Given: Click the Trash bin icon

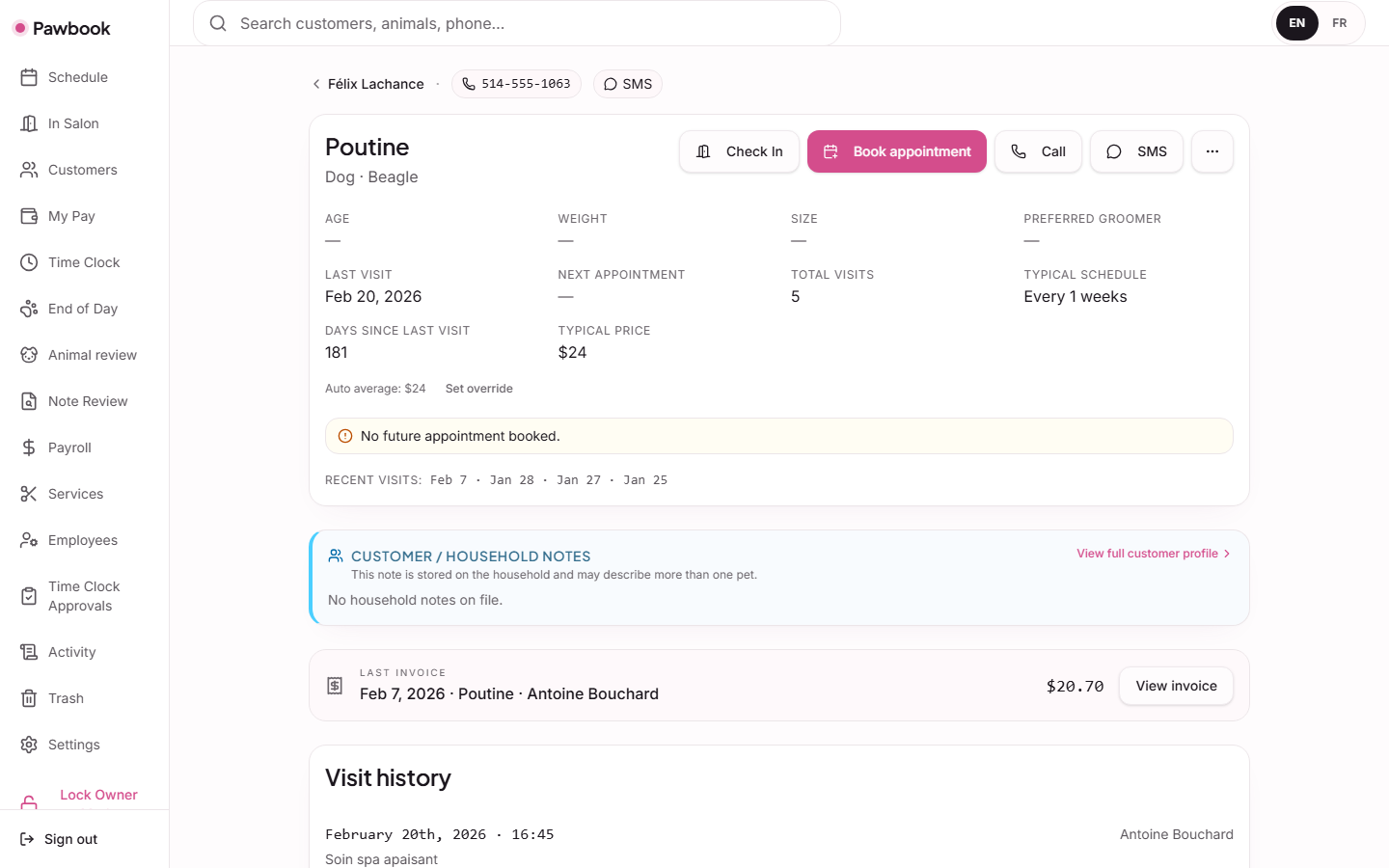Looking at the screenshot, I should [29, 698].
